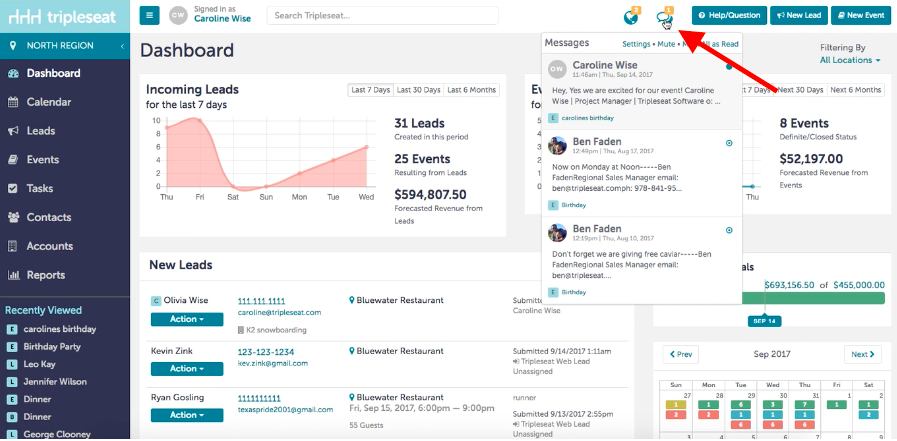Click the messages chat bubble icon

click(665, 19)
